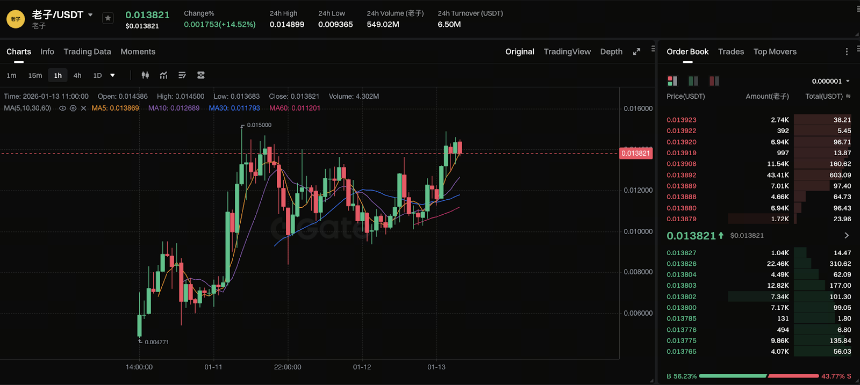Select ask price 0.013922
The height and width of the screenshot is (385, 860).
point(681,131)
